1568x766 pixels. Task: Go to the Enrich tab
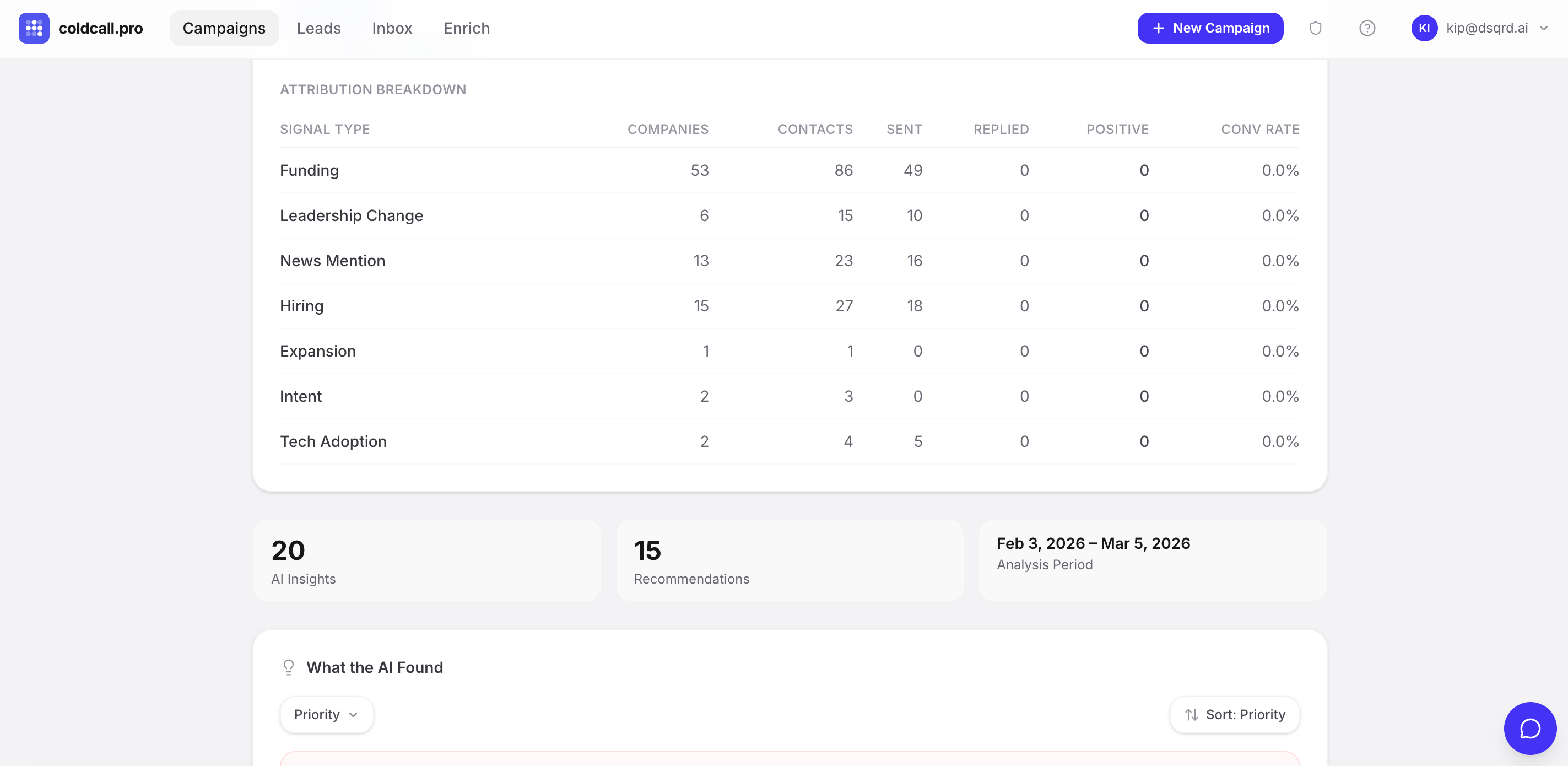pos(466,28)
